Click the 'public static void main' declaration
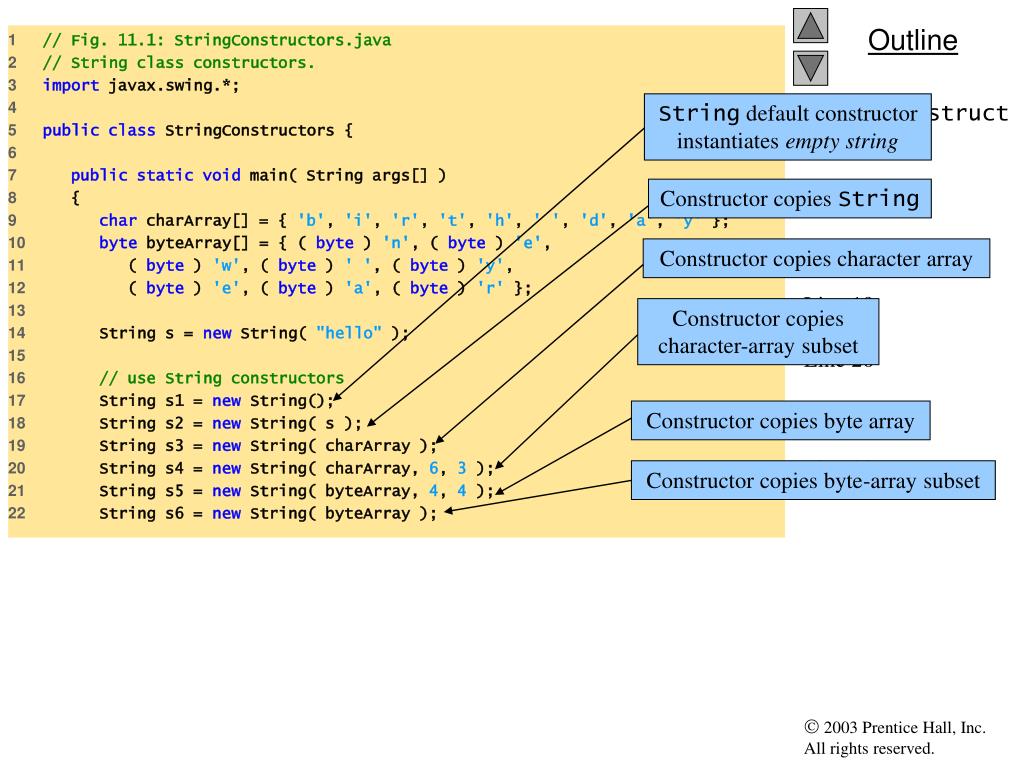 [x=258, y=176]
